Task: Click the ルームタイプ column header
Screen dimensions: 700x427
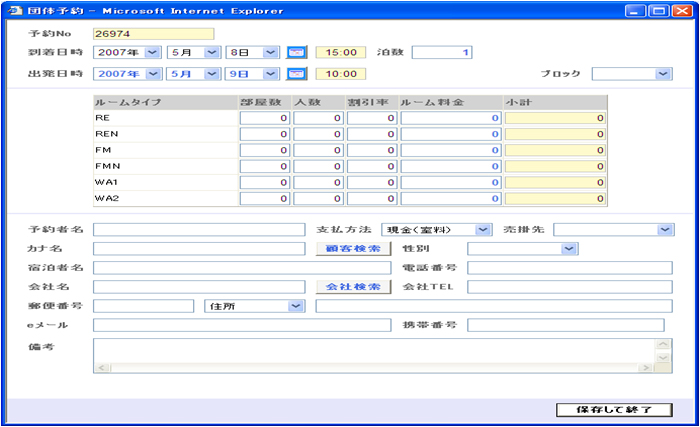Action: click(166, 102)
